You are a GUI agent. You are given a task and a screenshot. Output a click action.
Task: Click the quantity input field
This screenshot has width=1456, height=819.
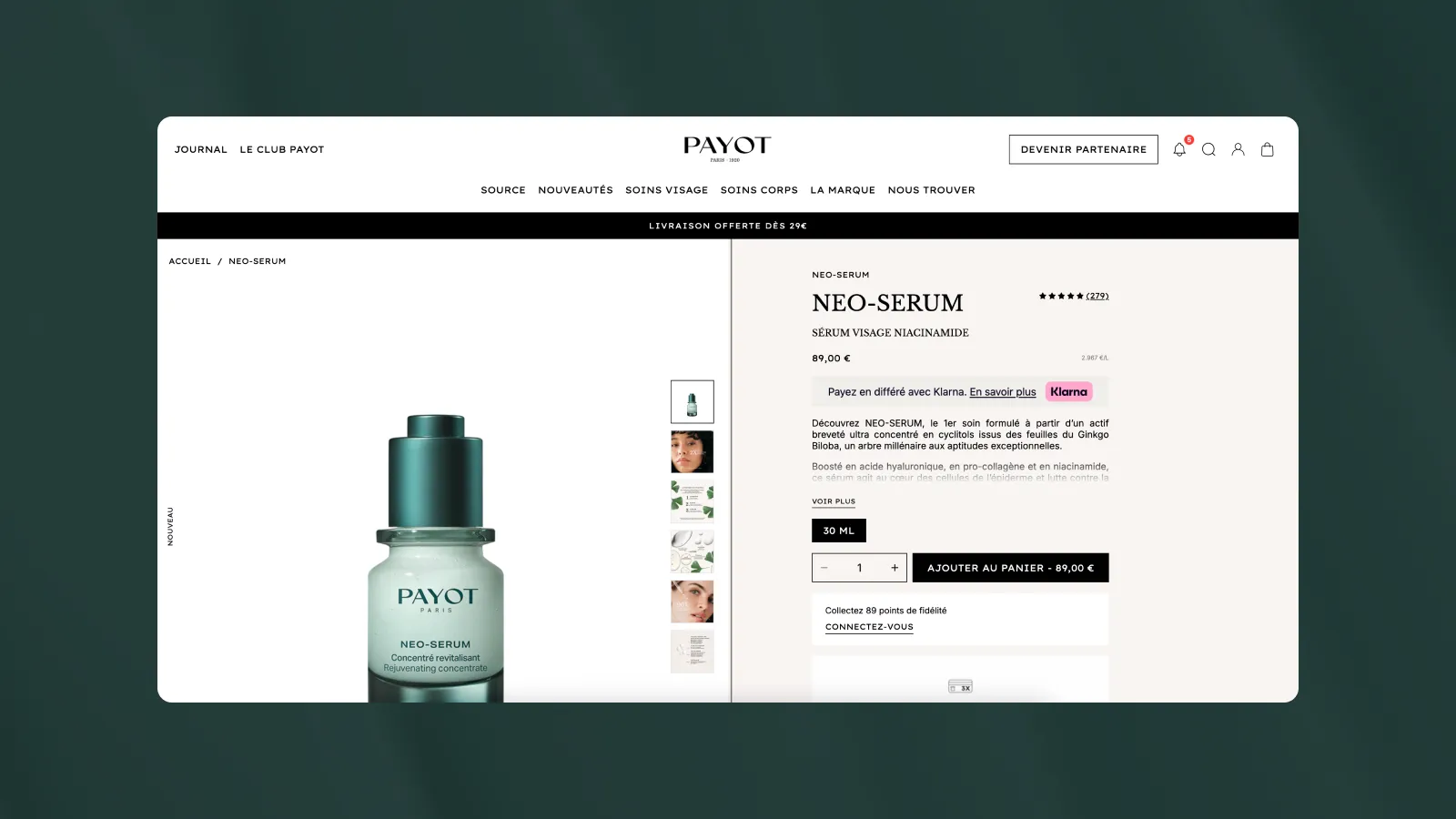[859, 568]
